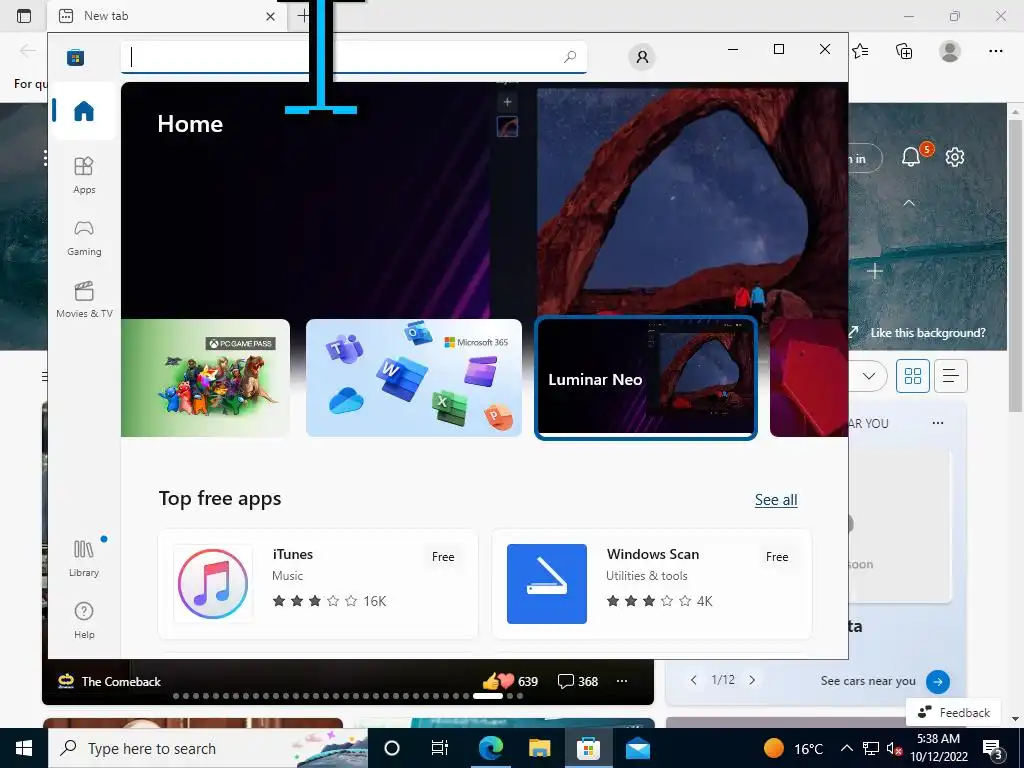Collapse quick links chevron in Edge page
Image resolution: width=1024 pixels, height=768 pixels.
(x=908, y=203)
